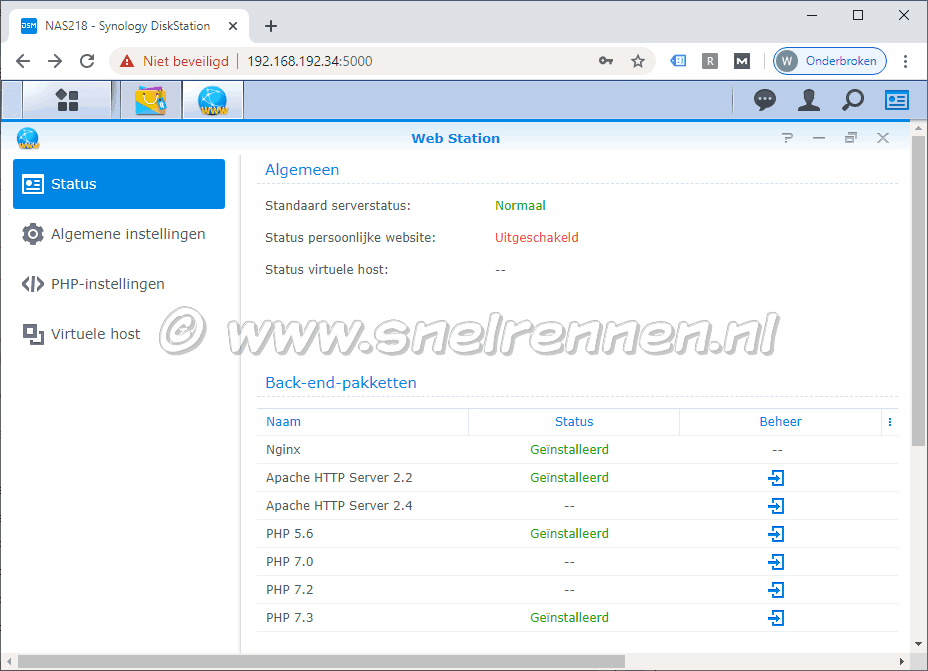
Task: Open a new browser tab
Action: tap(270, 26)
